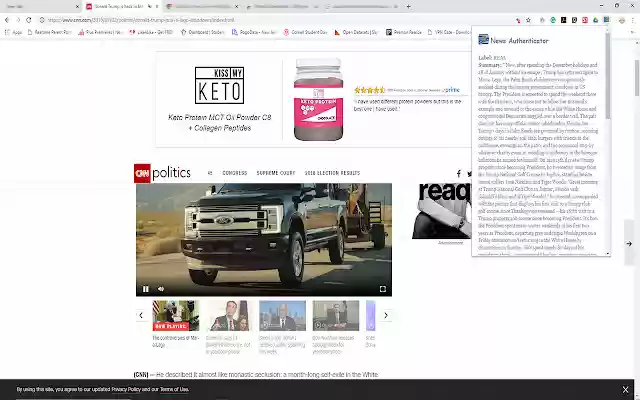Screen dimensions: 640x400
Task: Open the Cornell Student Dev bookmark
Action: [305, 32]
